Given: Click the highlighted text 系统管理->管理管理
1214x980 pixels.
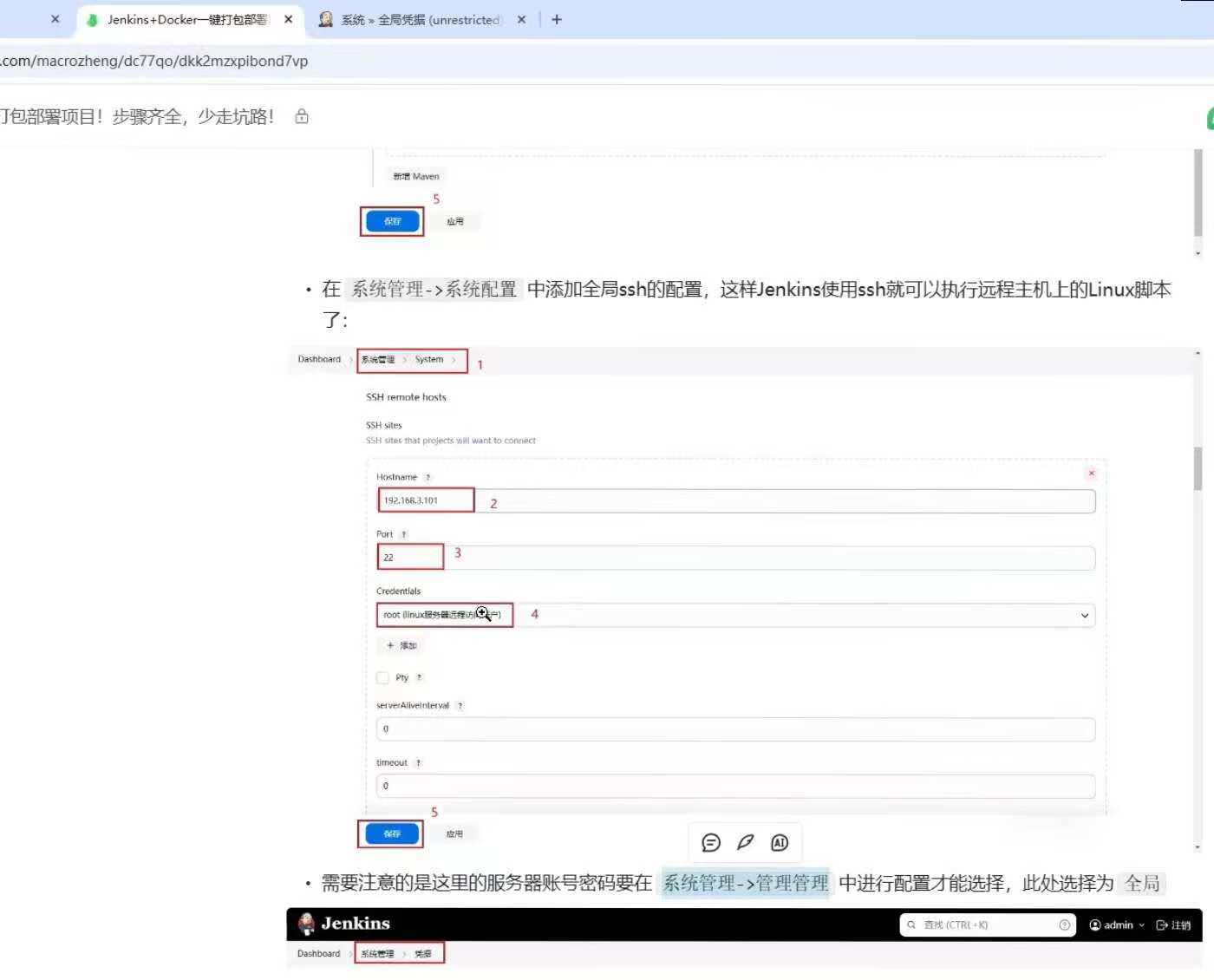Looking at the screenshot, I should (x=746, y=884).
